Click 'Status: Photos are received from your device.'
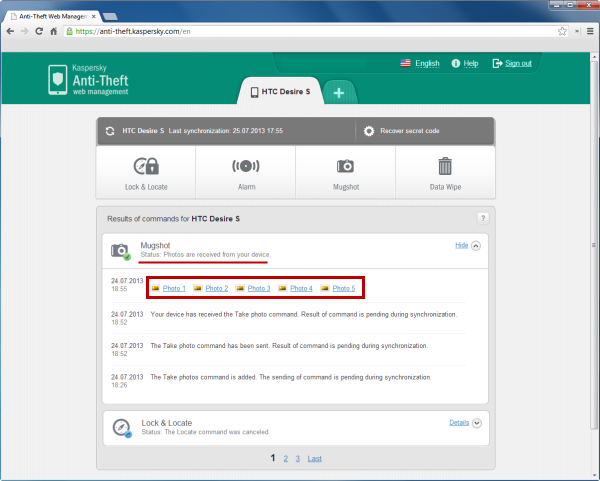600x481 pixels. pyautogui.click(x=205, y=254)
